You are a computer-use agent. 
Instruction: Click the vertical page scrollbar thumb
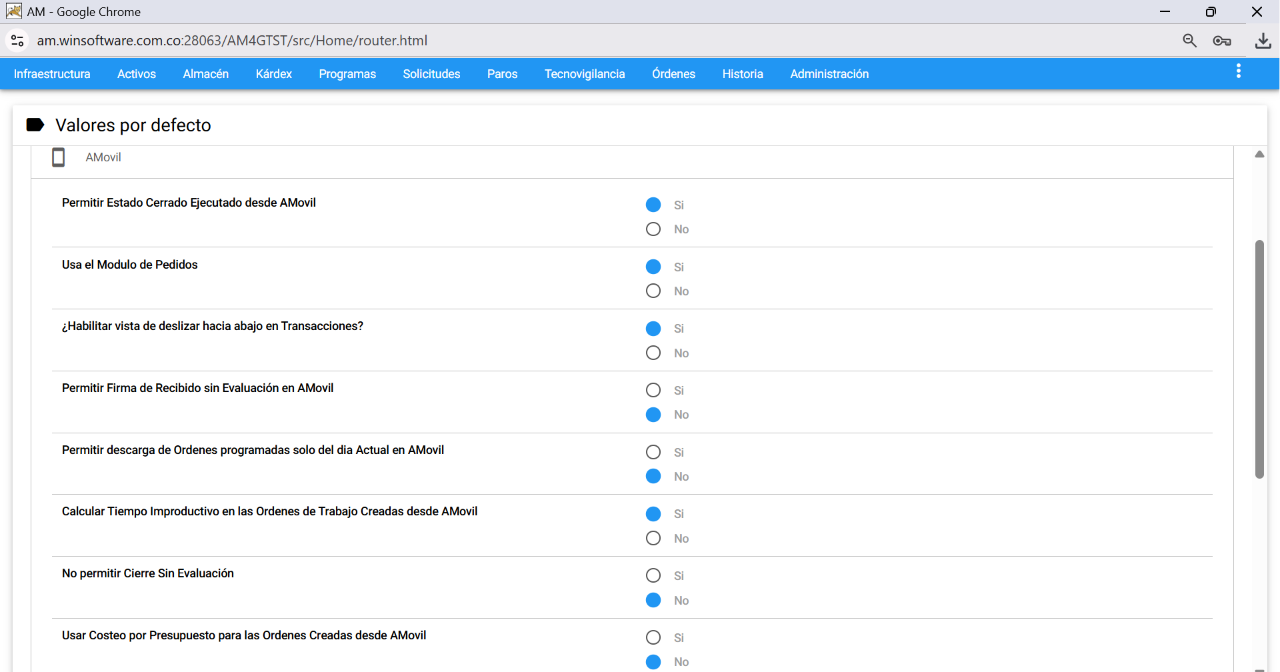1260,358
